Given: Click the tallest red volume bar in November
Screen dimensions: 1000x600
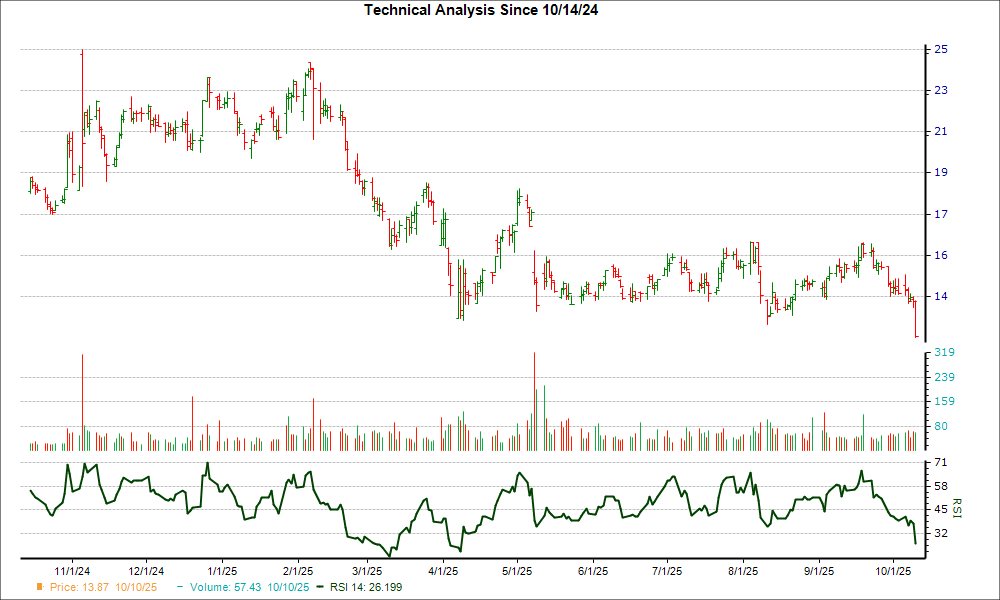Looking at the screenshot, I should 82,400.
